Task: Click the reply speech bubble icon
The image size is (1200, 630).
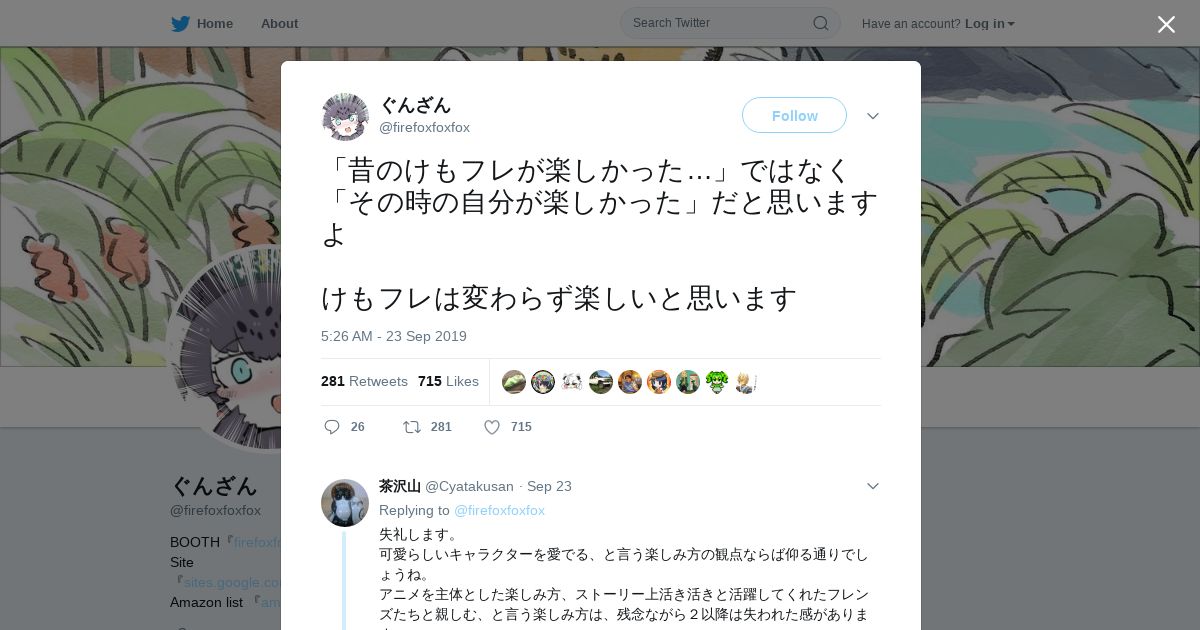Action: click(x=332, y=427)
